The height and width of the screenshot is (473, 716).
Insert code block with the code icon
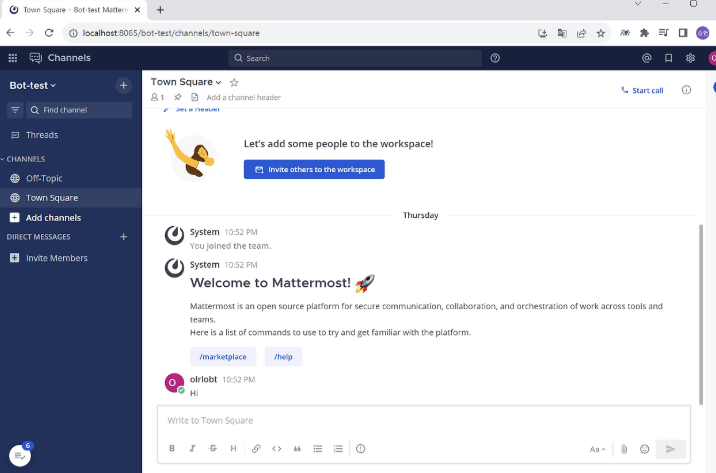276,448
